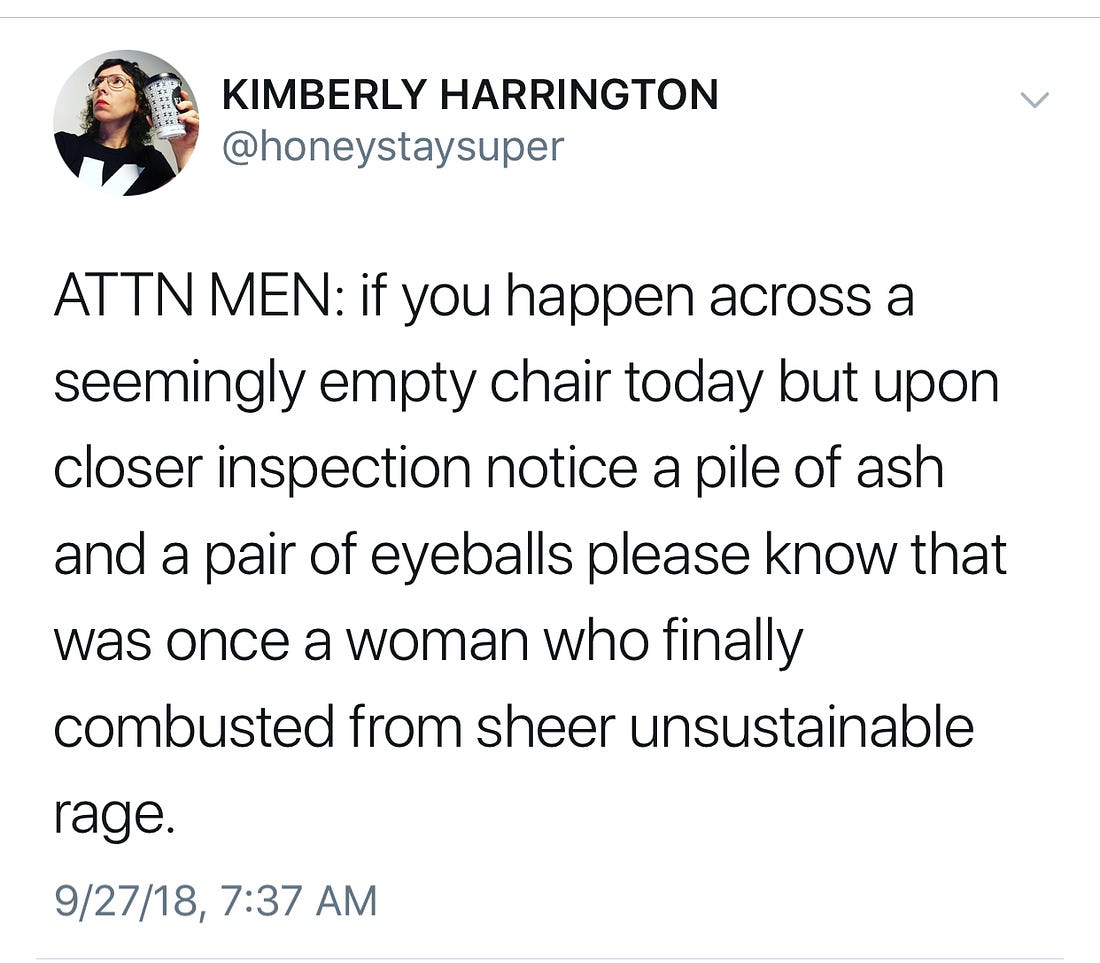Click the word 'eyeballs' in the tweet
The image size is (1100, 963).
pyautogui.click(x=471, y=555)
